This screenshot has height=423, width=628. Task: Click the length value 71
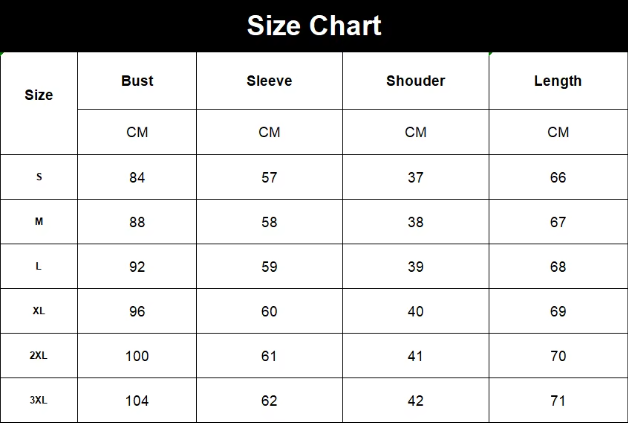pos(558,401)
